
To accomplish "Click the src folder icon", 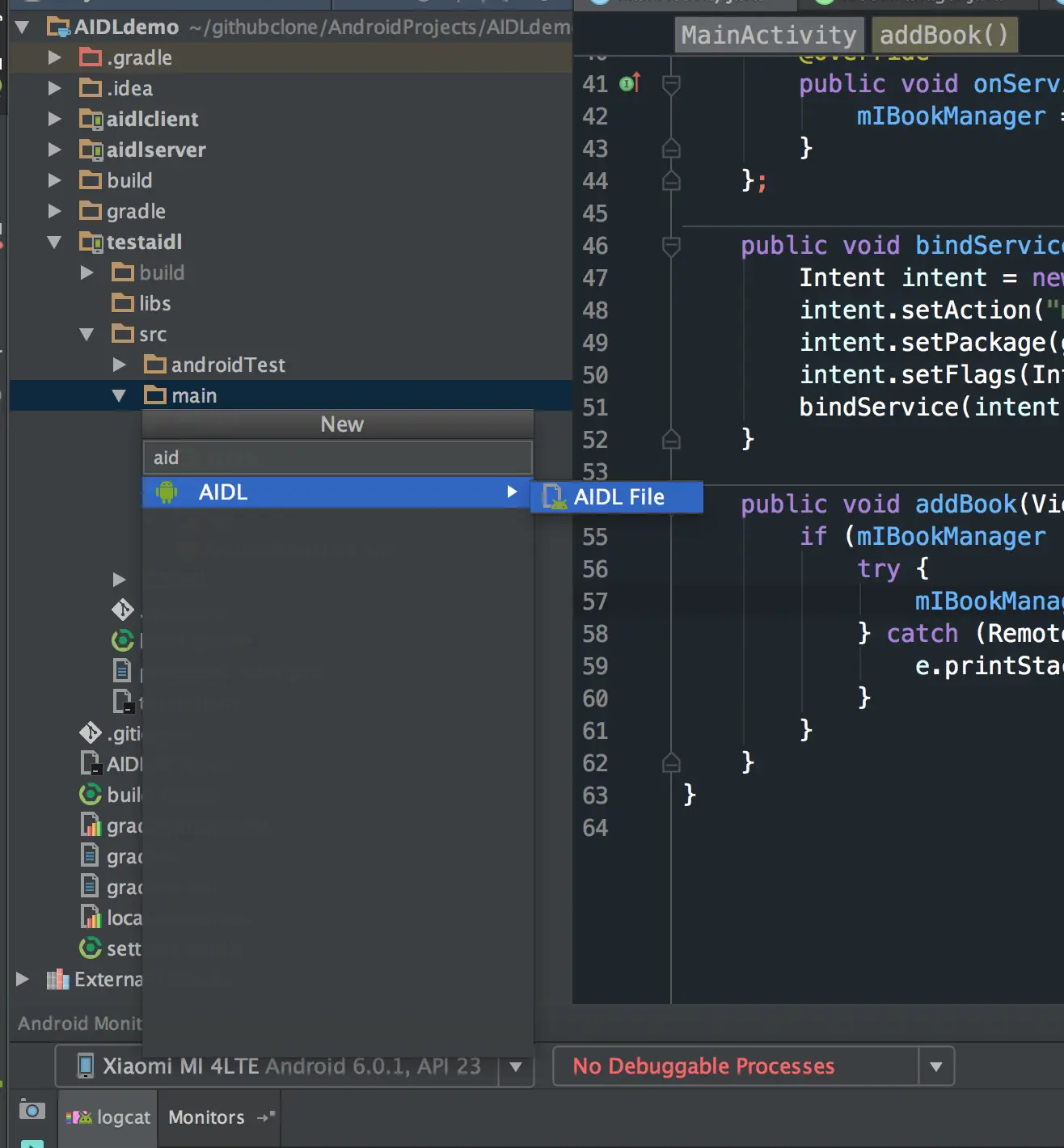I will [123, 334].
